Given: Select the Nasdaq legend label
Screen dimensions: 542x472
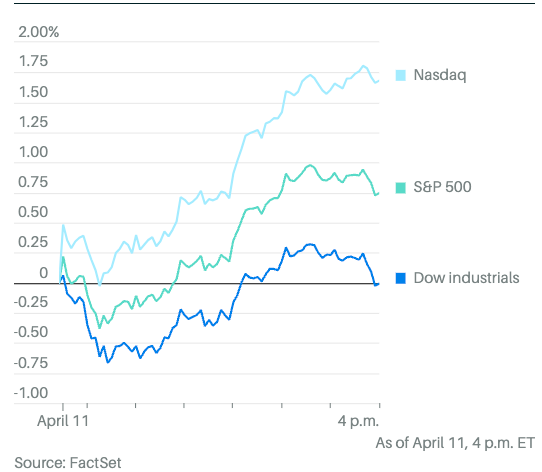Looking at the screenshot, I should point(440,75).
